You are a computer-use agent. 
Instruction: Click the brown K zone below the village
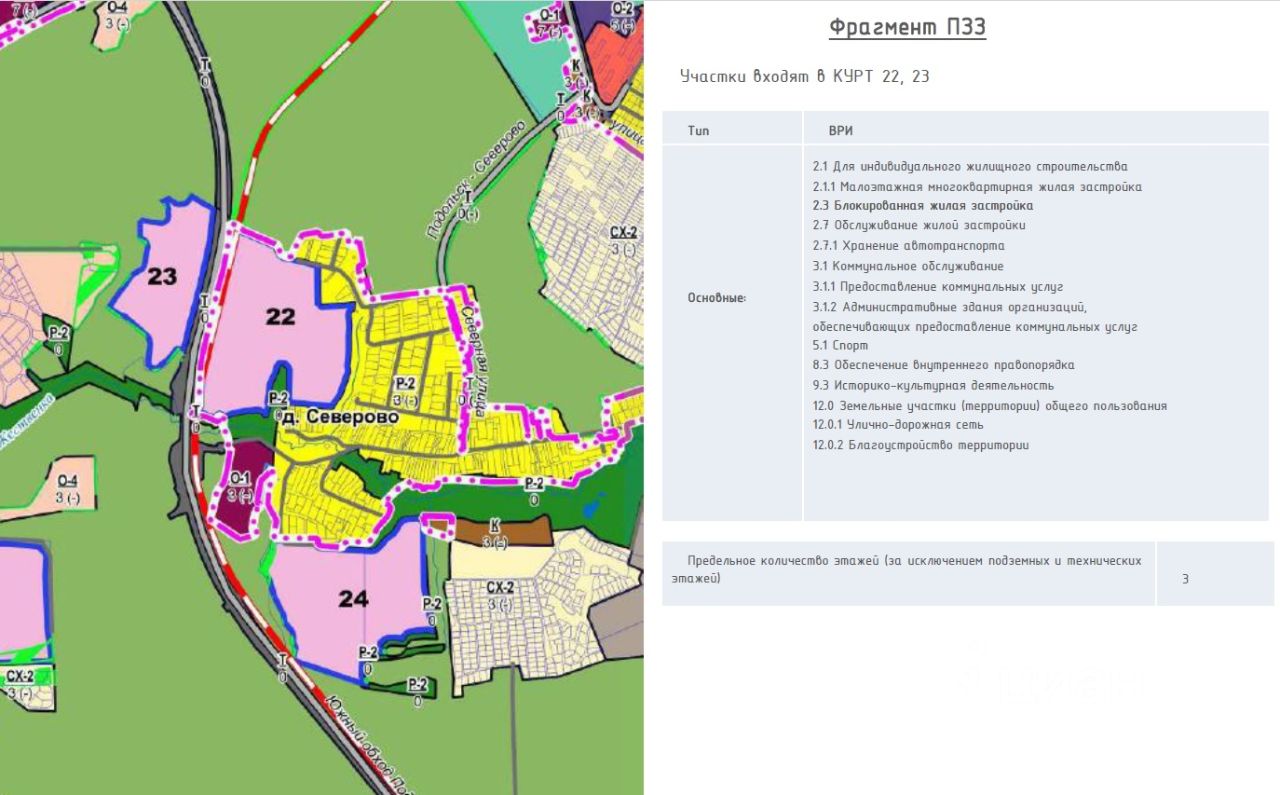click(497, 530)
